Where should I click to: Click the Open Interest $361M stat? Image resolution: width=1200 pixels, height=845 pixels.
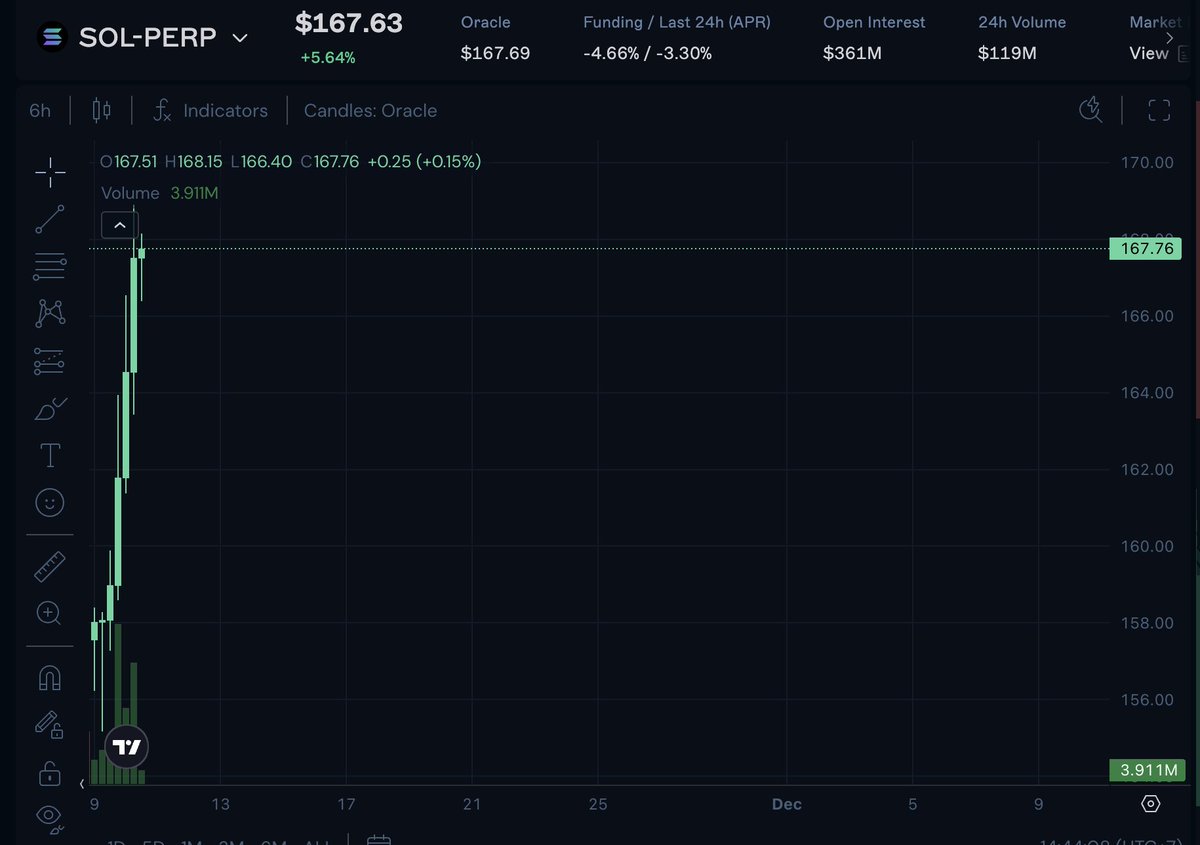click(874, 38)
